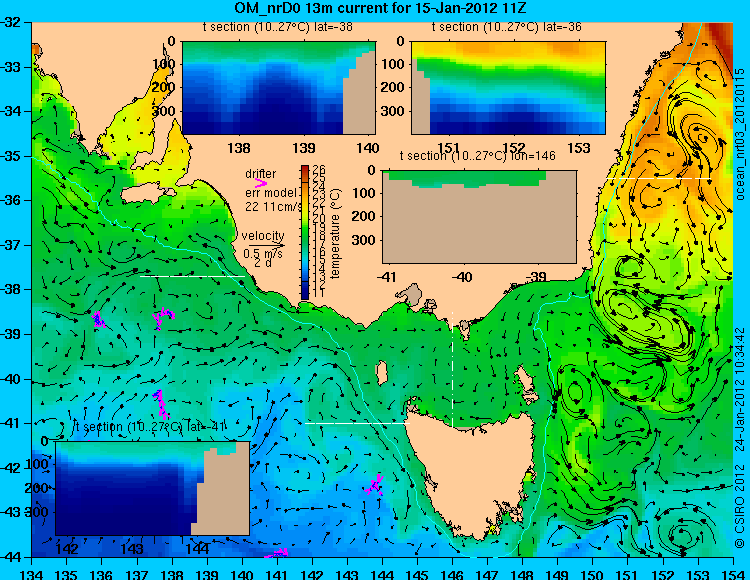The width and height of the screenshot is (750, 580).
Task: Select the magenta drifter track near 136°E, 38.7°S
Action: coord(98,319)
